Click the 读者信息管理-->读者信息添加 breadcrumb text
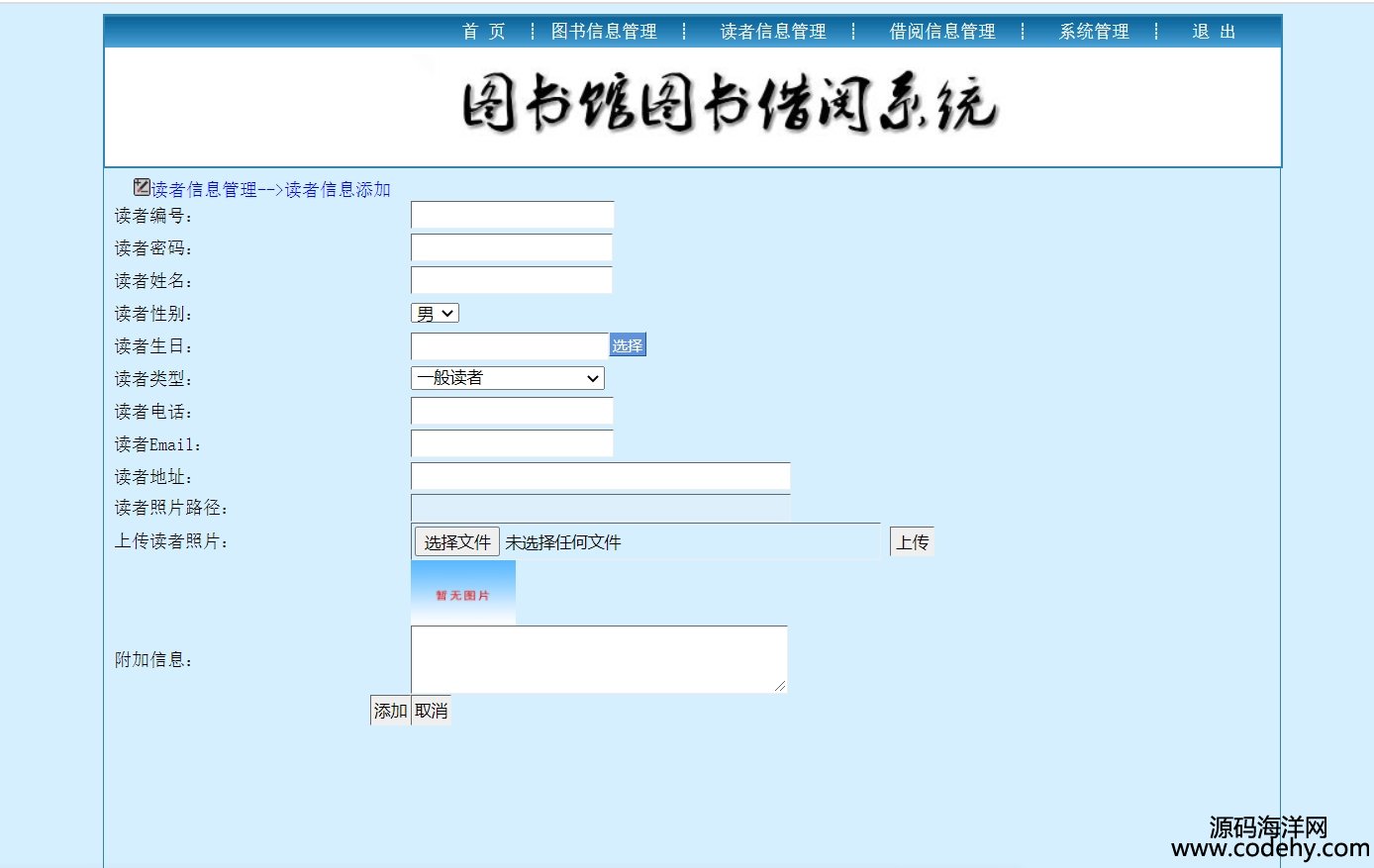 [x=270, y=189]
